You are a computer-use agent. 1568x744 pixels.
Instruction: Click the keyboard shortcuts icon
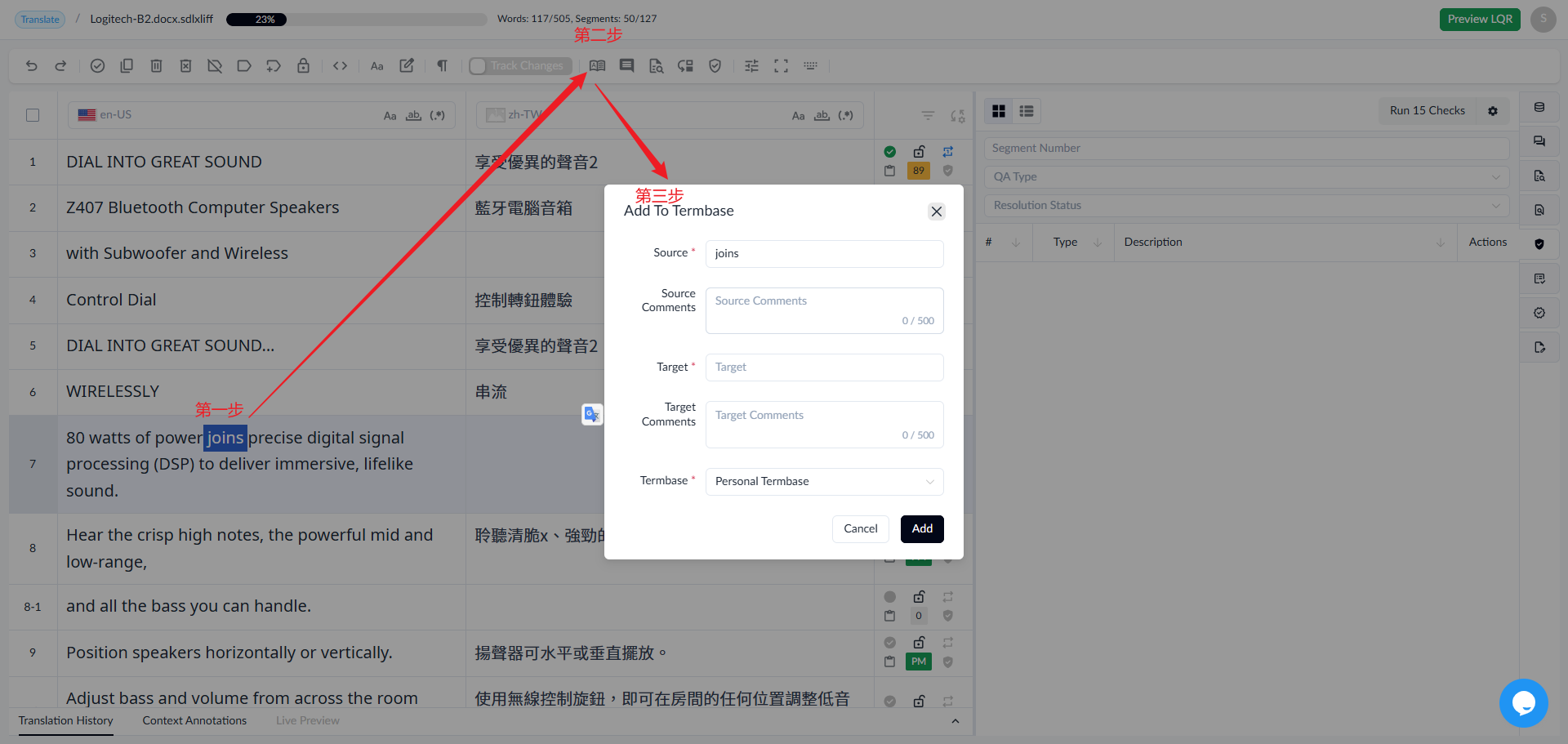(x=810, y=66)
